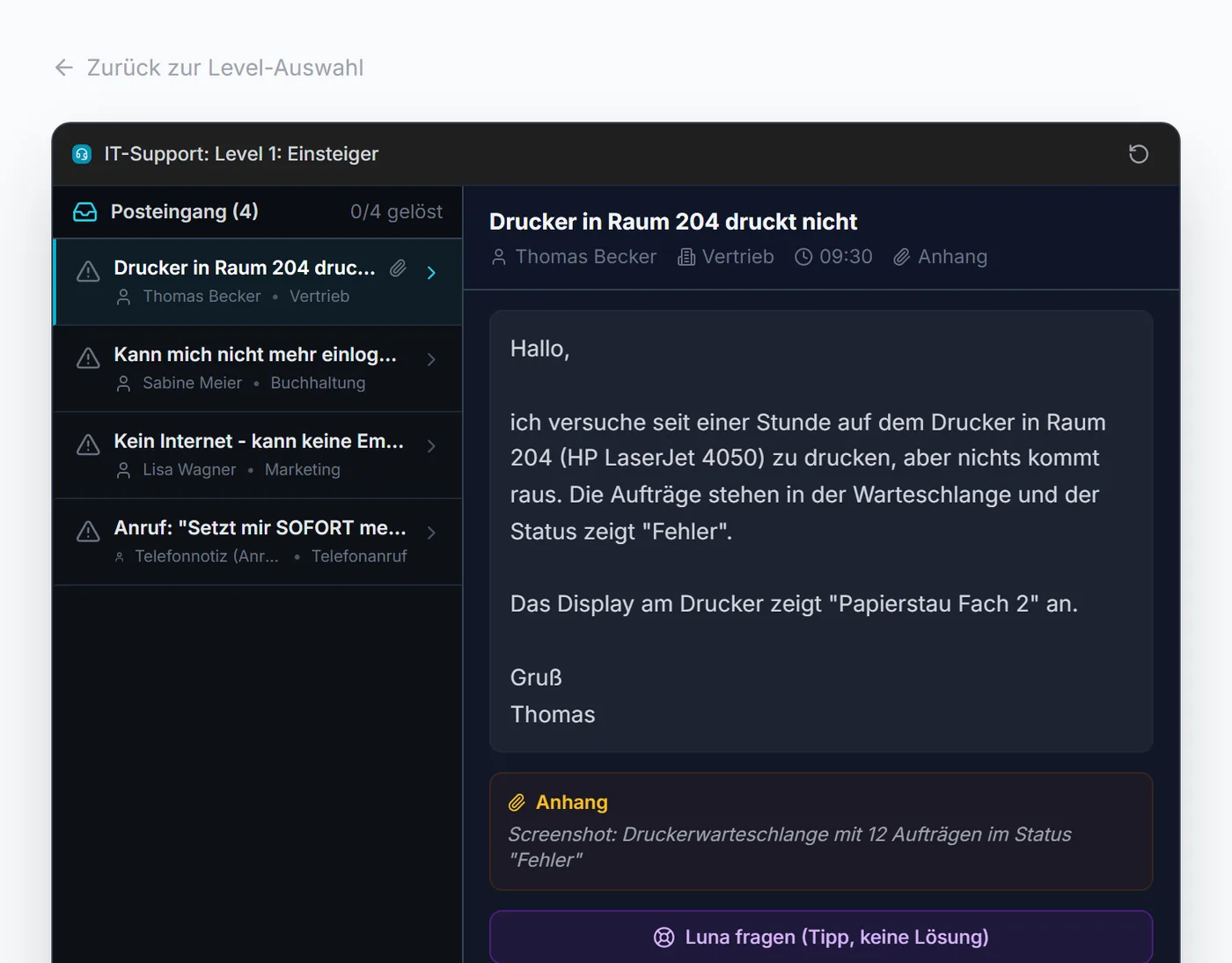This screenshot has height=963, width=1232.
Task: Click the Telefonanruf label
Action: click(359, 556)
